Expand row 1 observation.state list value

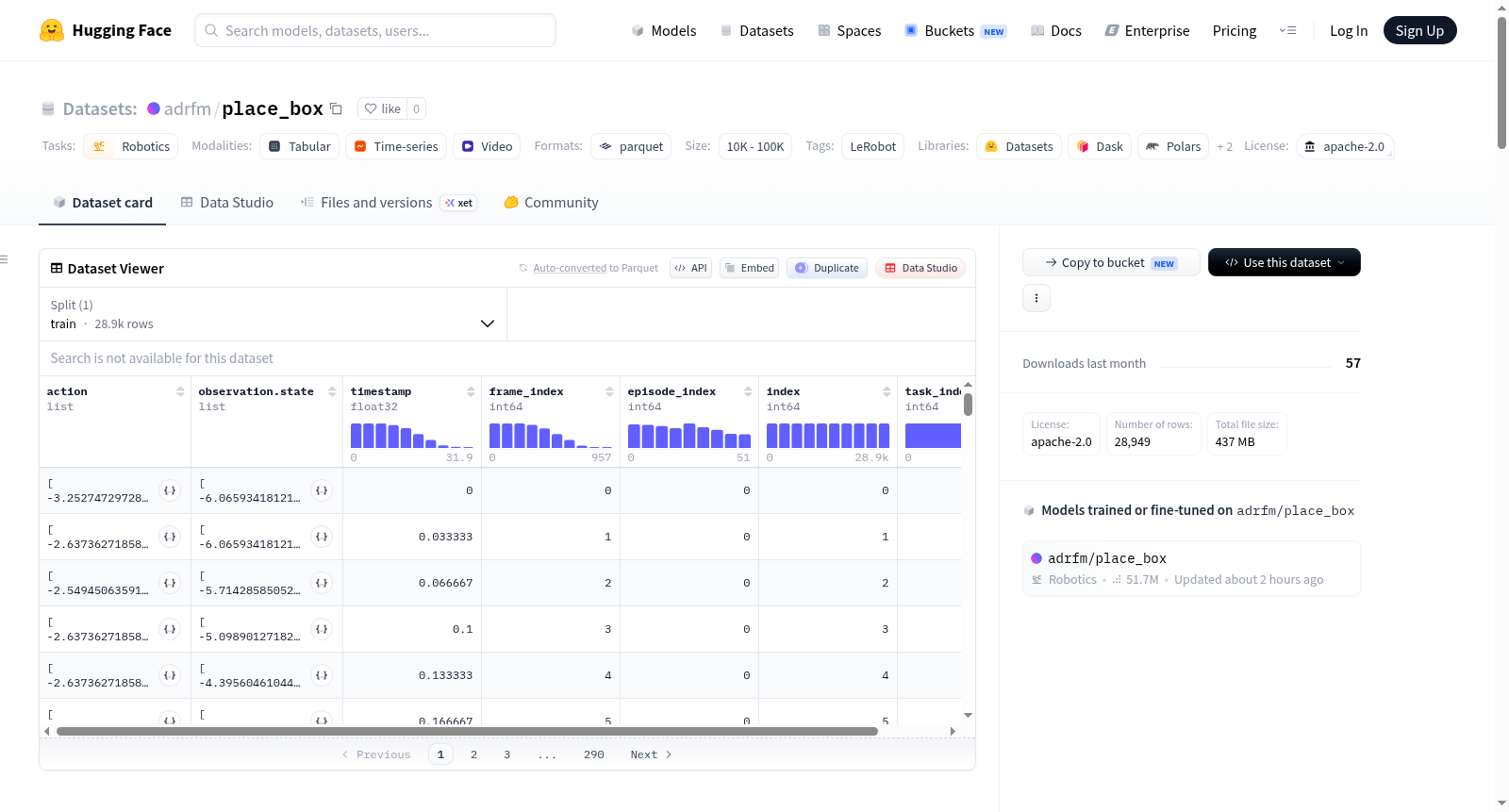(x=322, y=537)
